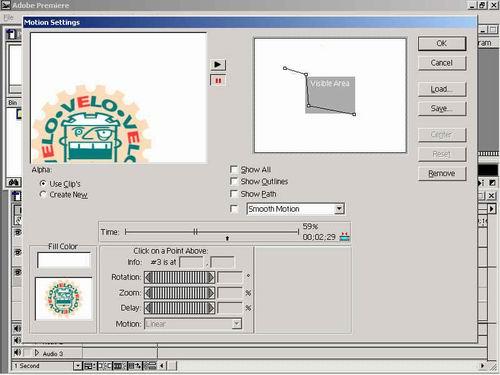Click the right arrow of Zoom slider
The image size is (500, 375).
tap(211, 293)
